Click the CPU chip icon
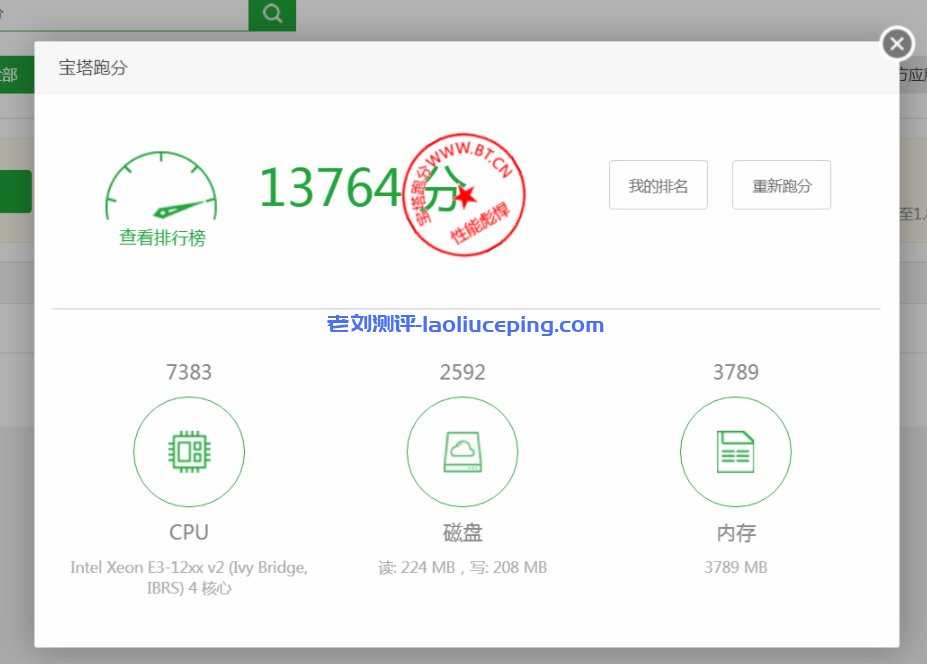This screenshot has height=664, width=927. point(189,452)
